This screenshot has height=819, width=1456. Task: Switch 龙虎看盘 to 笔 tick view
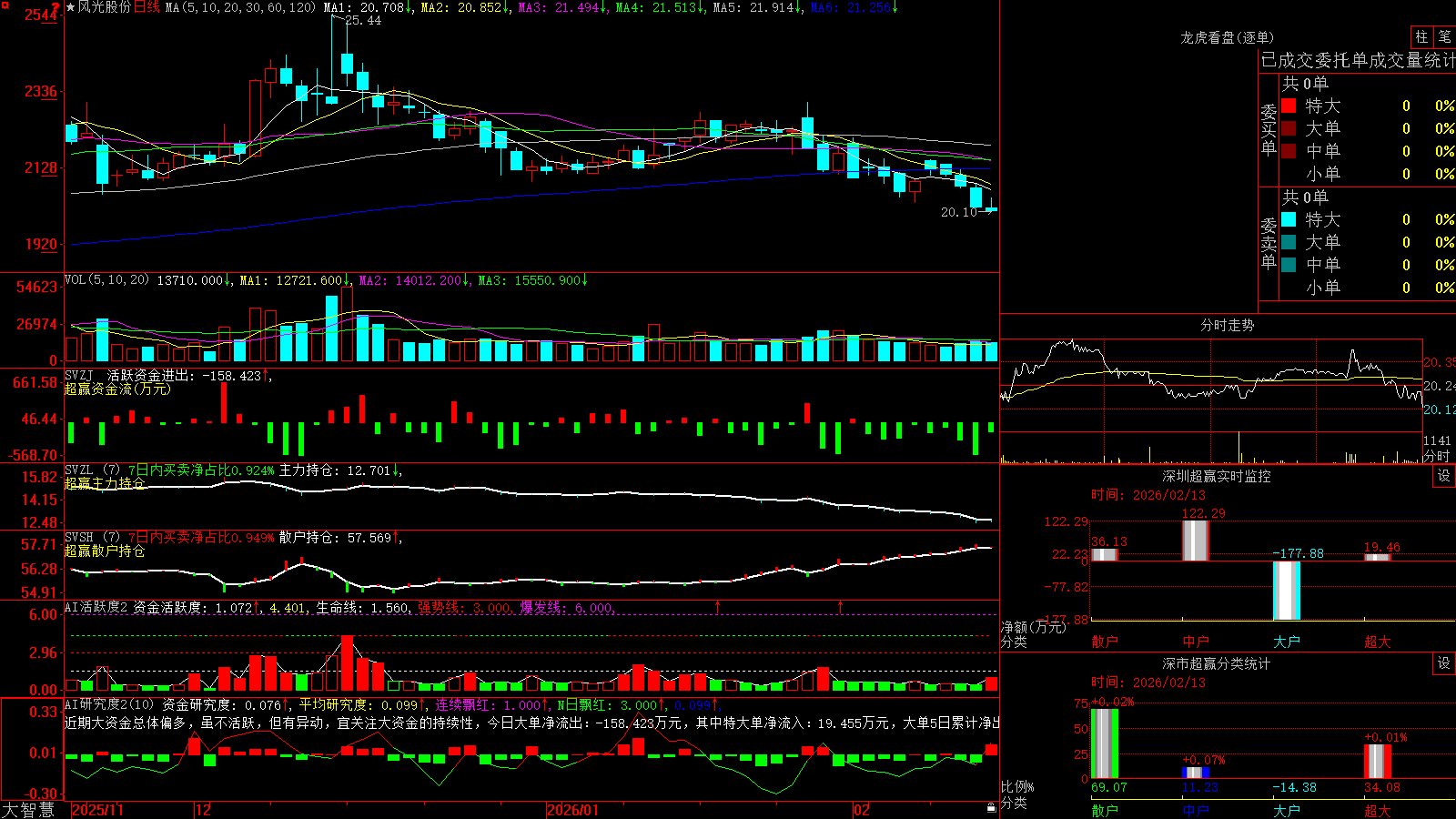point(1444,37)
